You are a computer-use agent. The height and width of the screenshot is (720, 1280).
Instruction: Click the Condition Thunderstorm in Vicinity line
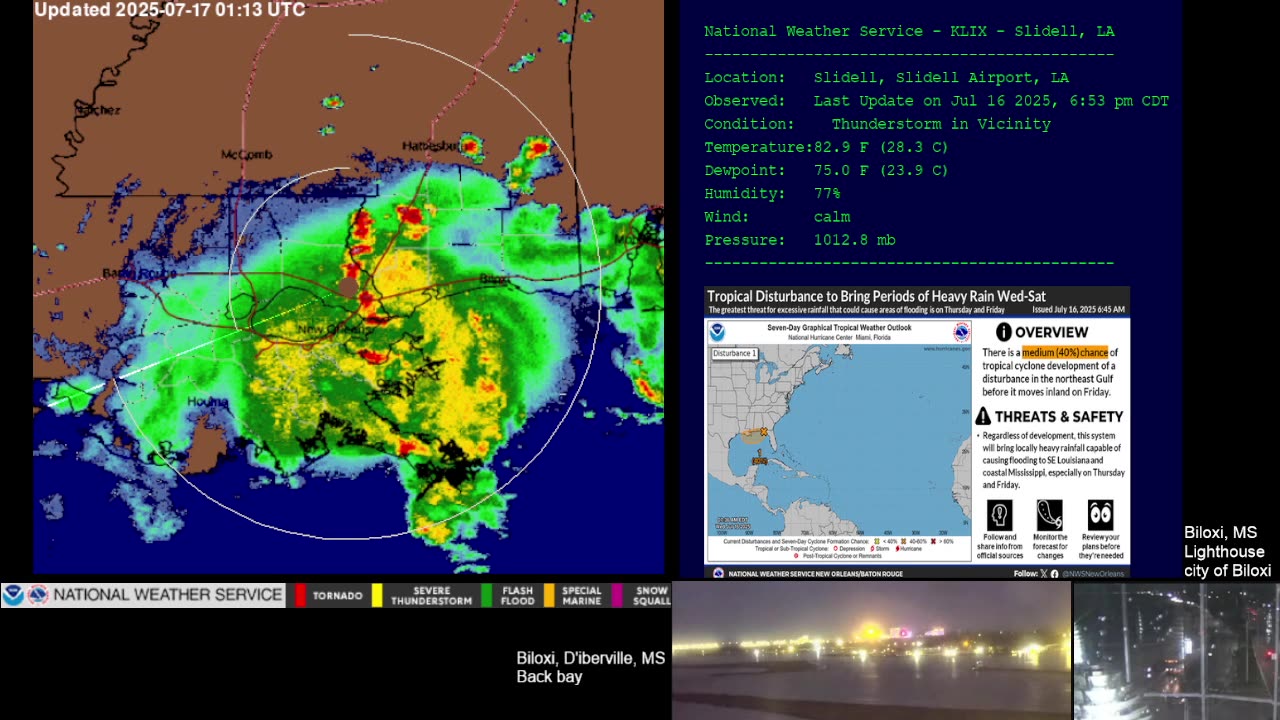tap(877, 124)
